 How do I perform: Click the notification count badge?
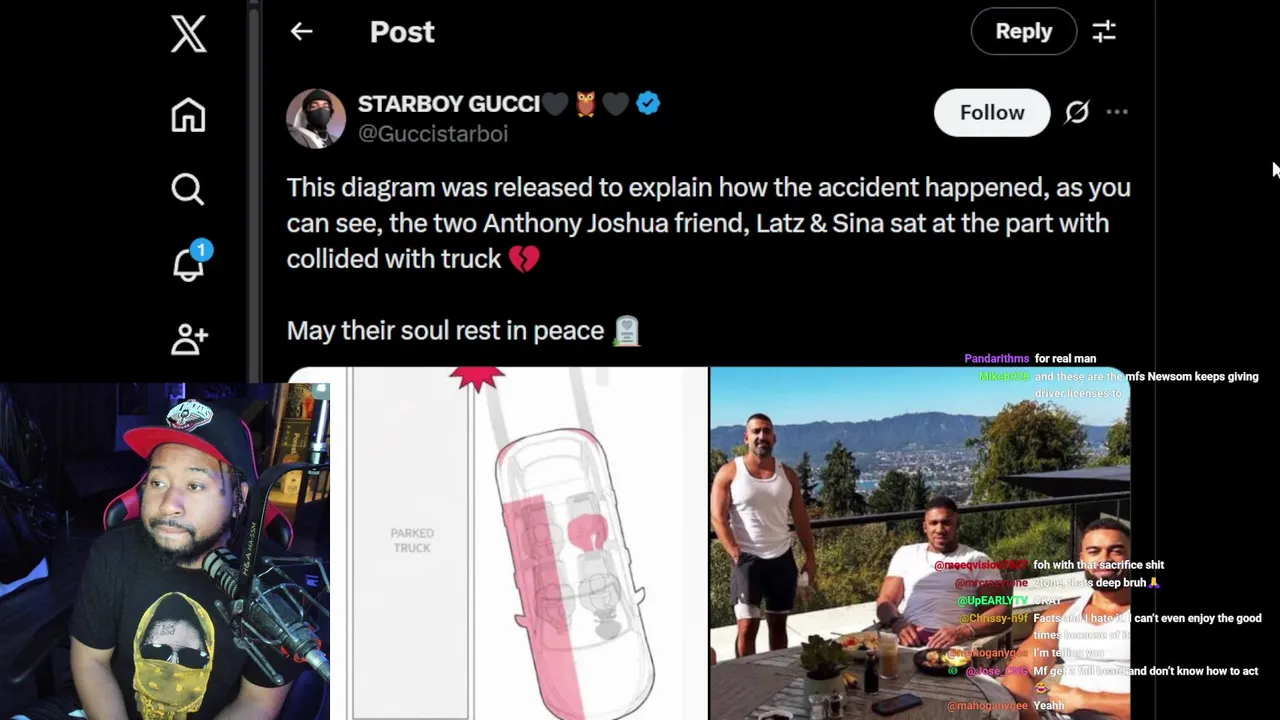201,250
